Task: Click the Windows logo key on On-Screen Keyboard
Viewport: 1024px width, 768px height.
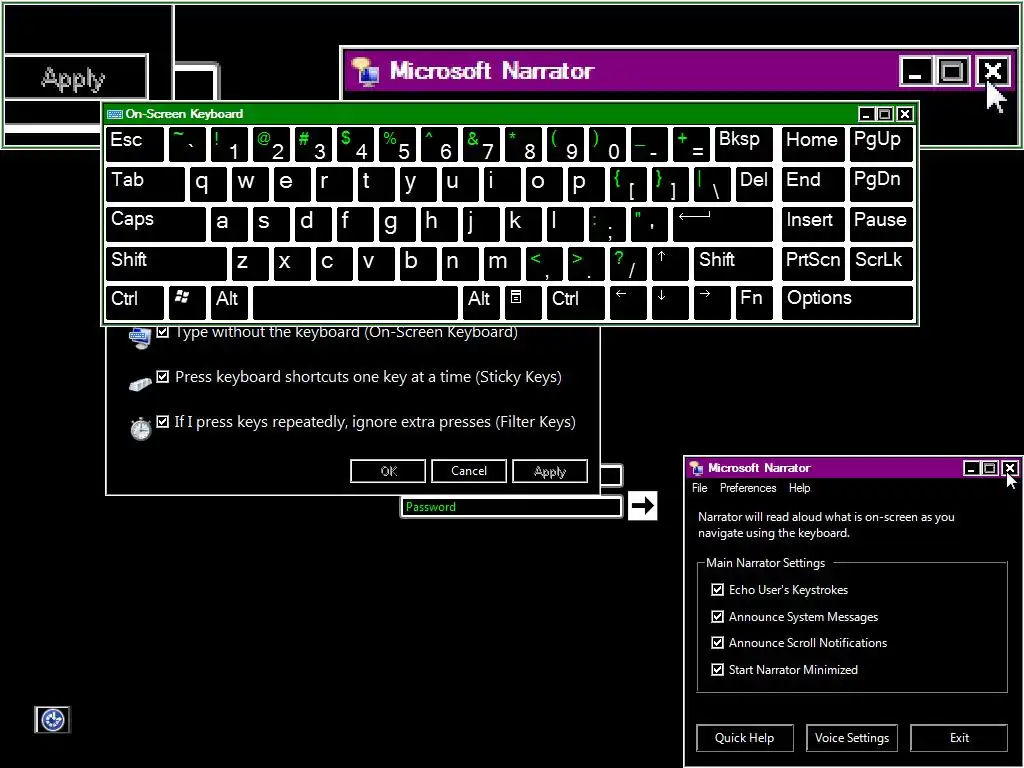Action: coord(187,302)
